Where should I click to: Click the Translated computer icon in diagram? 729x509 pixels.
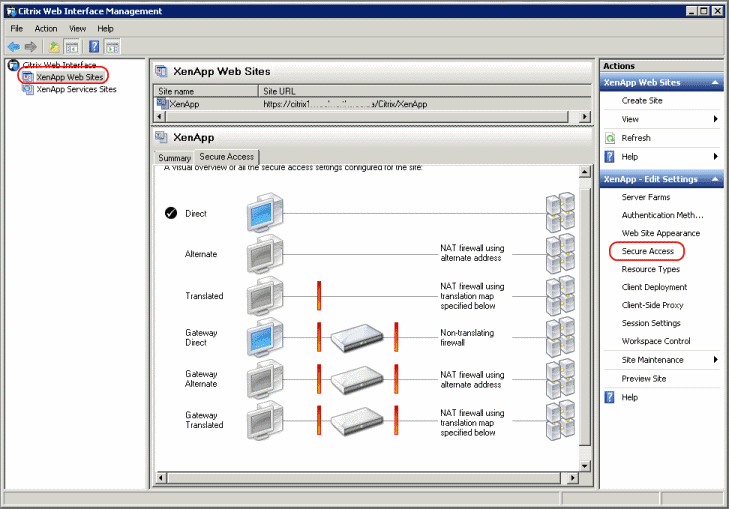(x=265, y=296)
